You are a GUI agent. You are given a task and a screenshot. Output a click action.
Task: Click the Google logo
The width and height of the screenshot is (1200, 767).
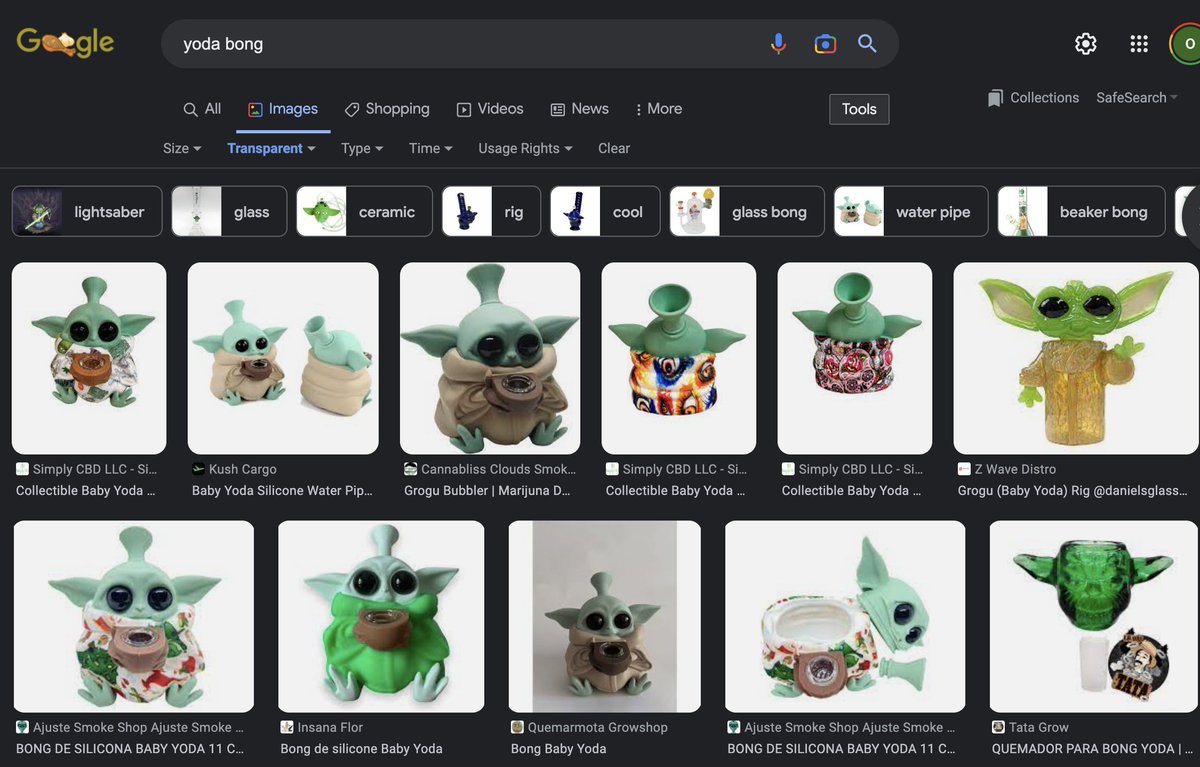point(66,42)
